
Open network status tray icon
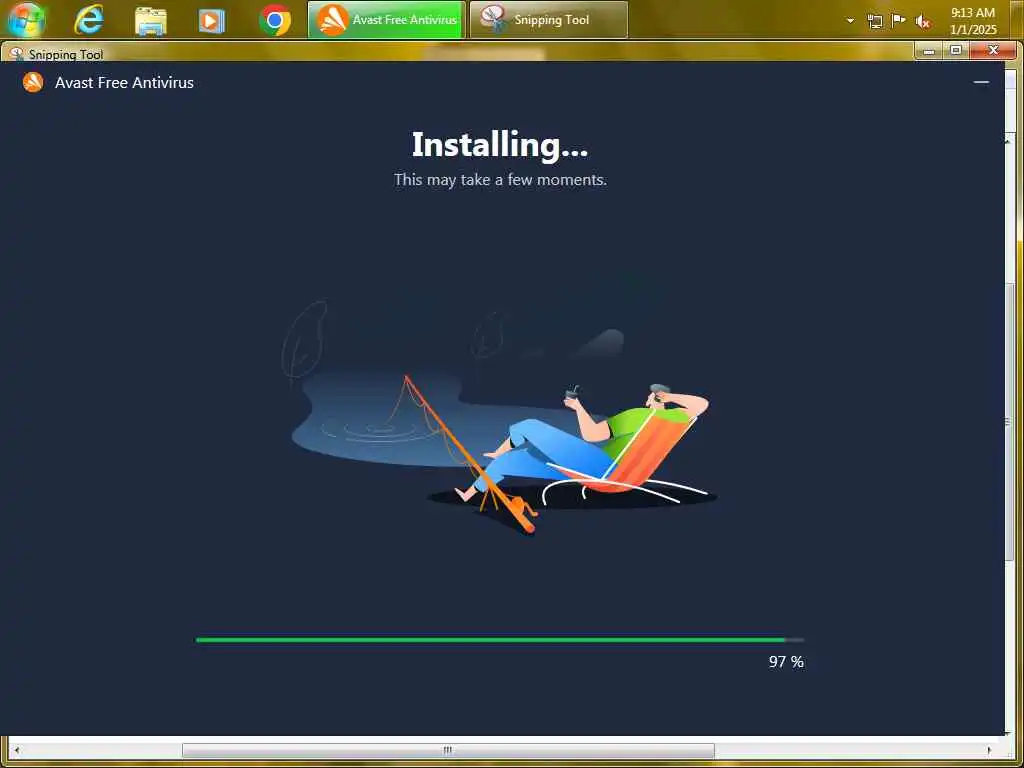coord(874,21)
